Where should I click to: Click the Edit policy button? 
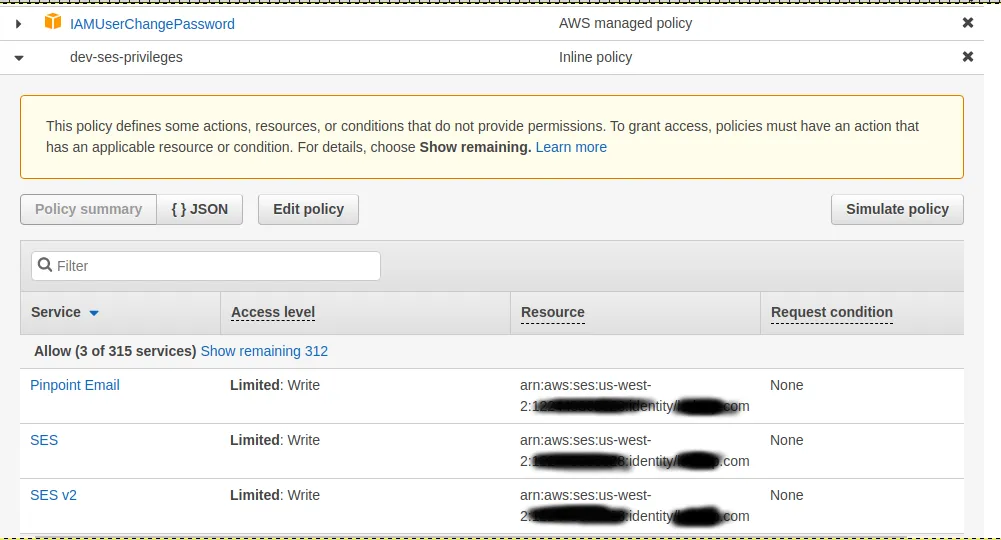(x=308, y=209)
